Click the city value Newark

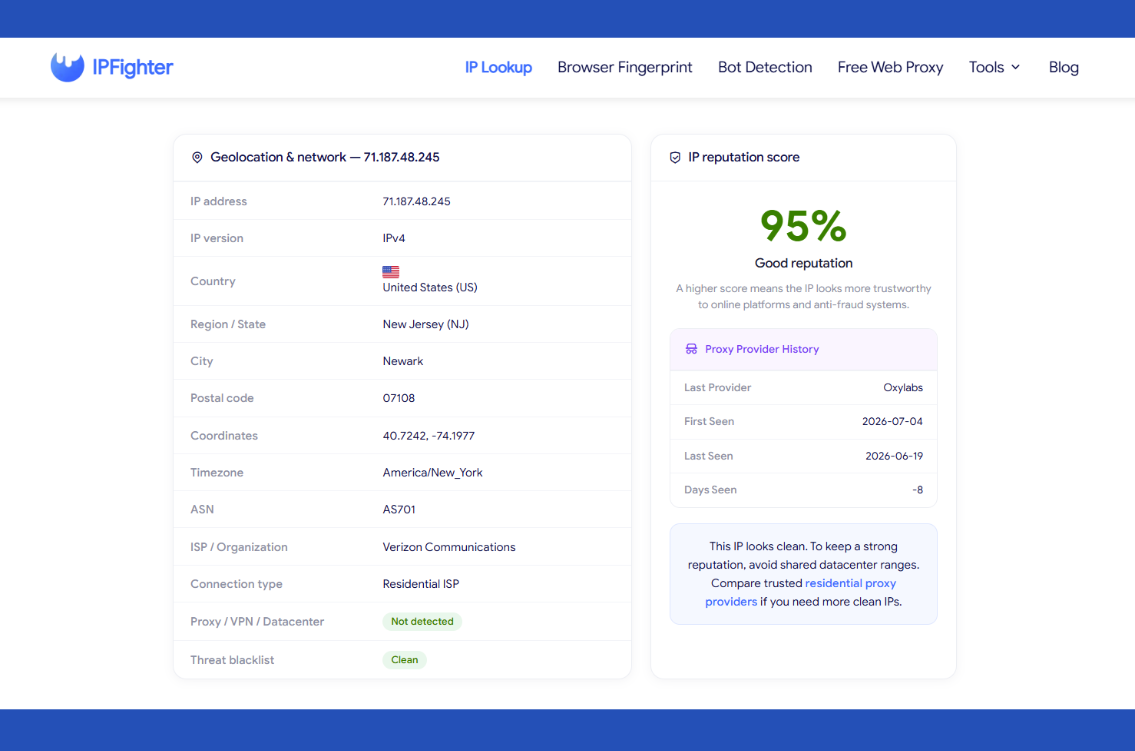pyautogui.click(x=402, y=361)
